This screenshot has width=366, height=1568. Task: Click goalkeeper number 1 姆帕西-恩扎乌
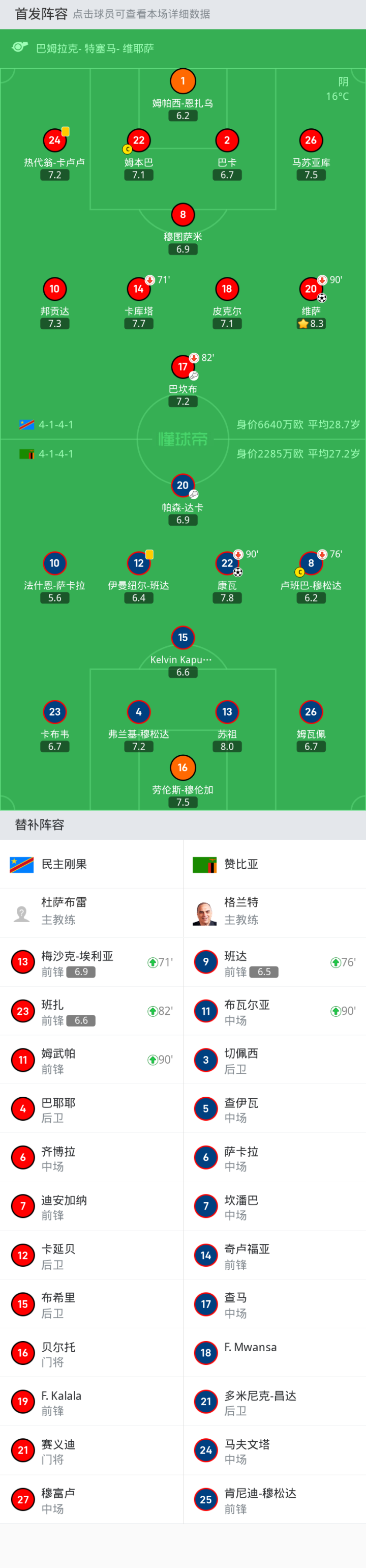(182, 81)
